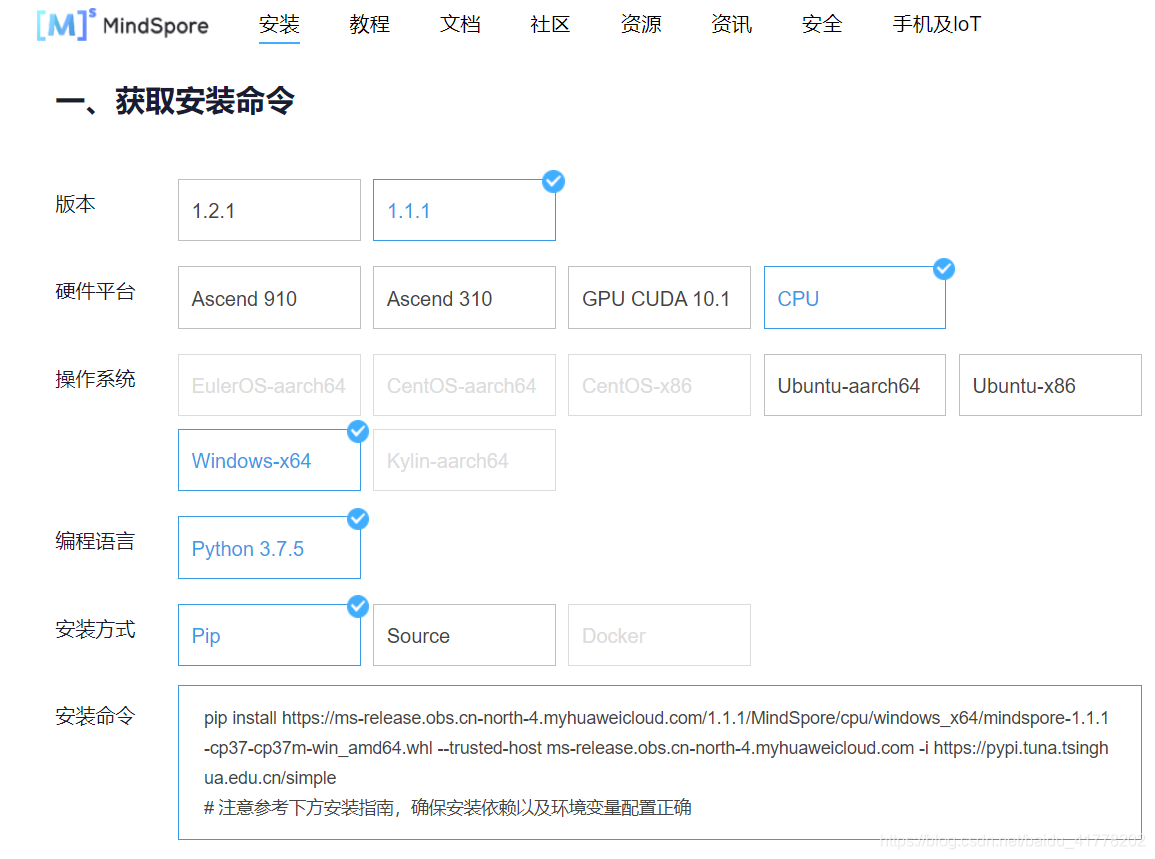This screenshot has width=1155, height=859.
Task: Select the Kylin-aarch64 option
Action: (464, 460)
